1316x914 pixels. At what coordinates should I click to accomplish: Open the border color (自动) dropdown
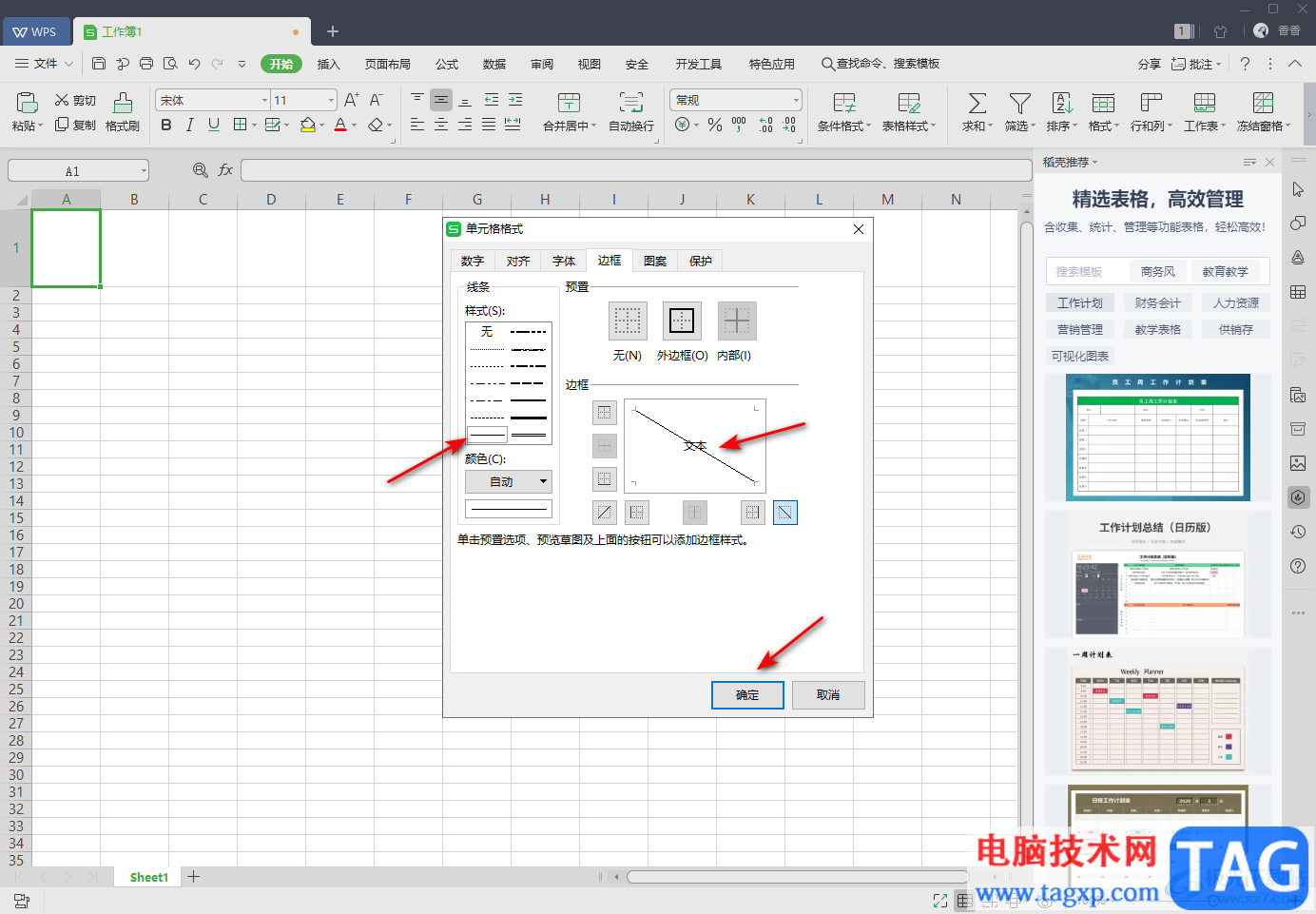pyautogui.click(x=508, y=481)
